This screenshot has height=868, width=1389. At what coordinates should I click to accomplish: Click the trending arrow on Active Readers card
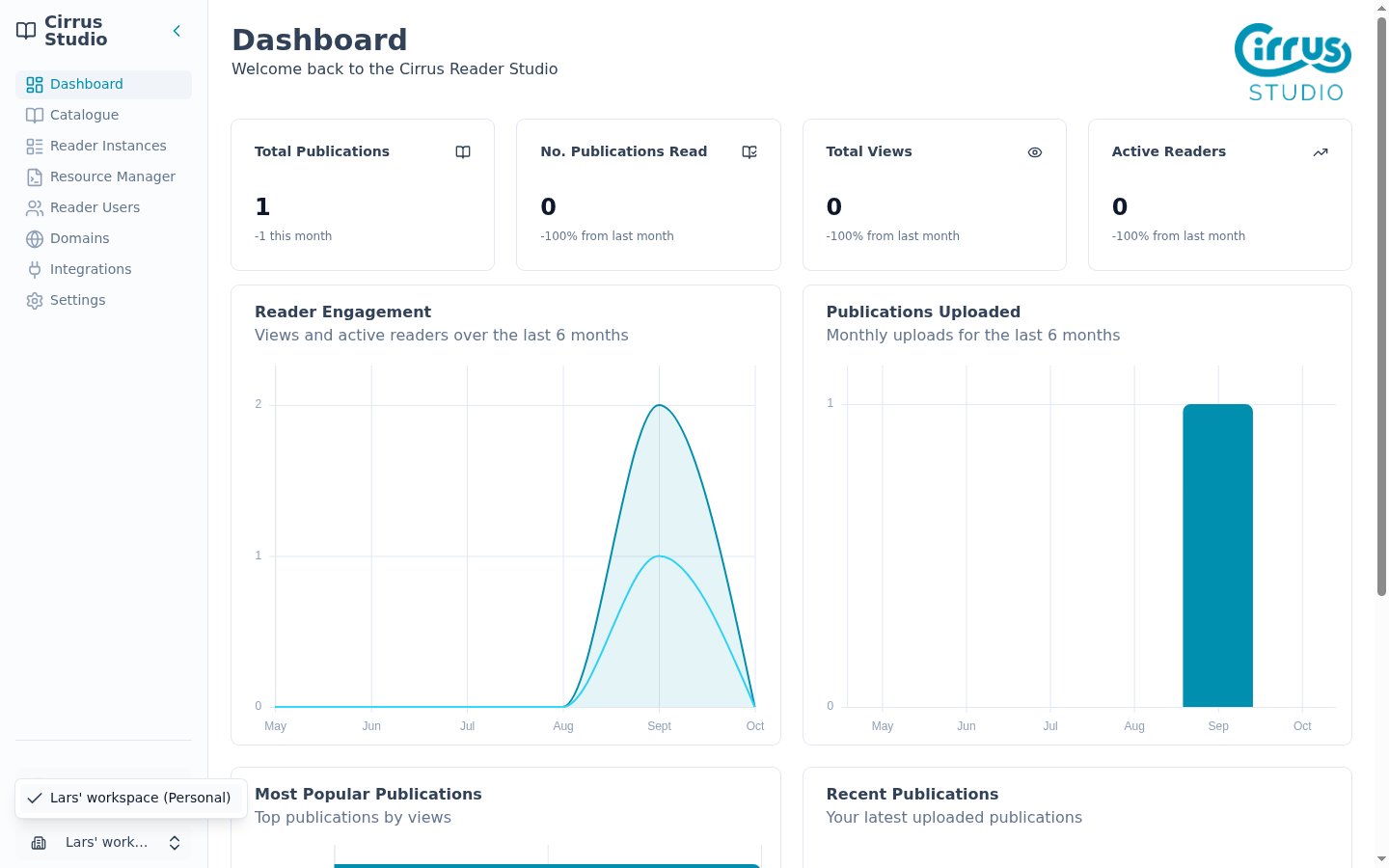[x=1321, y=152]
